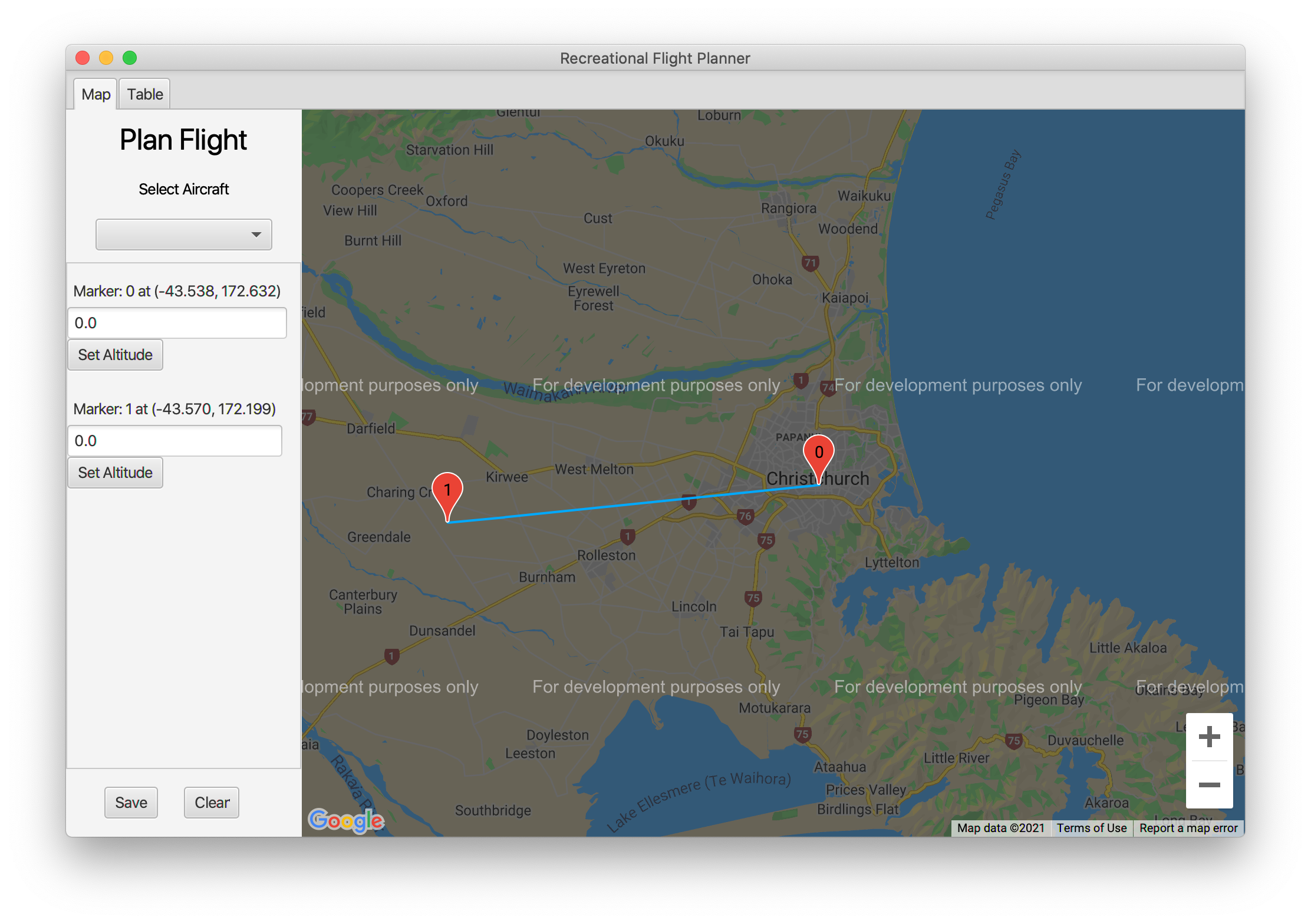Click highway 77 shield near Darfield
This screenshot has width=1311, height=924.
308,418
